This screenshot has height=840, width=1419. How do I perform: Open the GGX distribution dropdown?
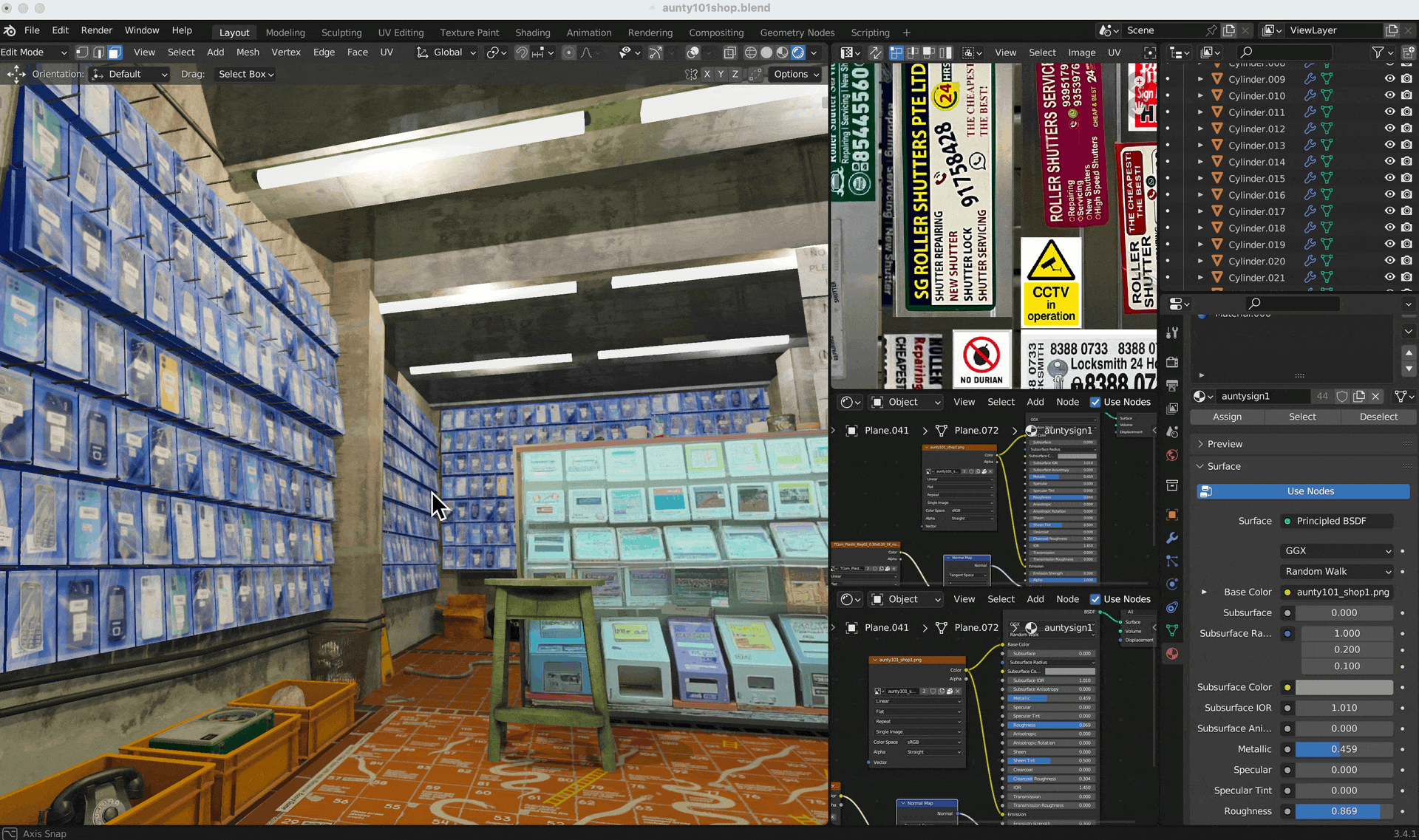(1338, 550)
